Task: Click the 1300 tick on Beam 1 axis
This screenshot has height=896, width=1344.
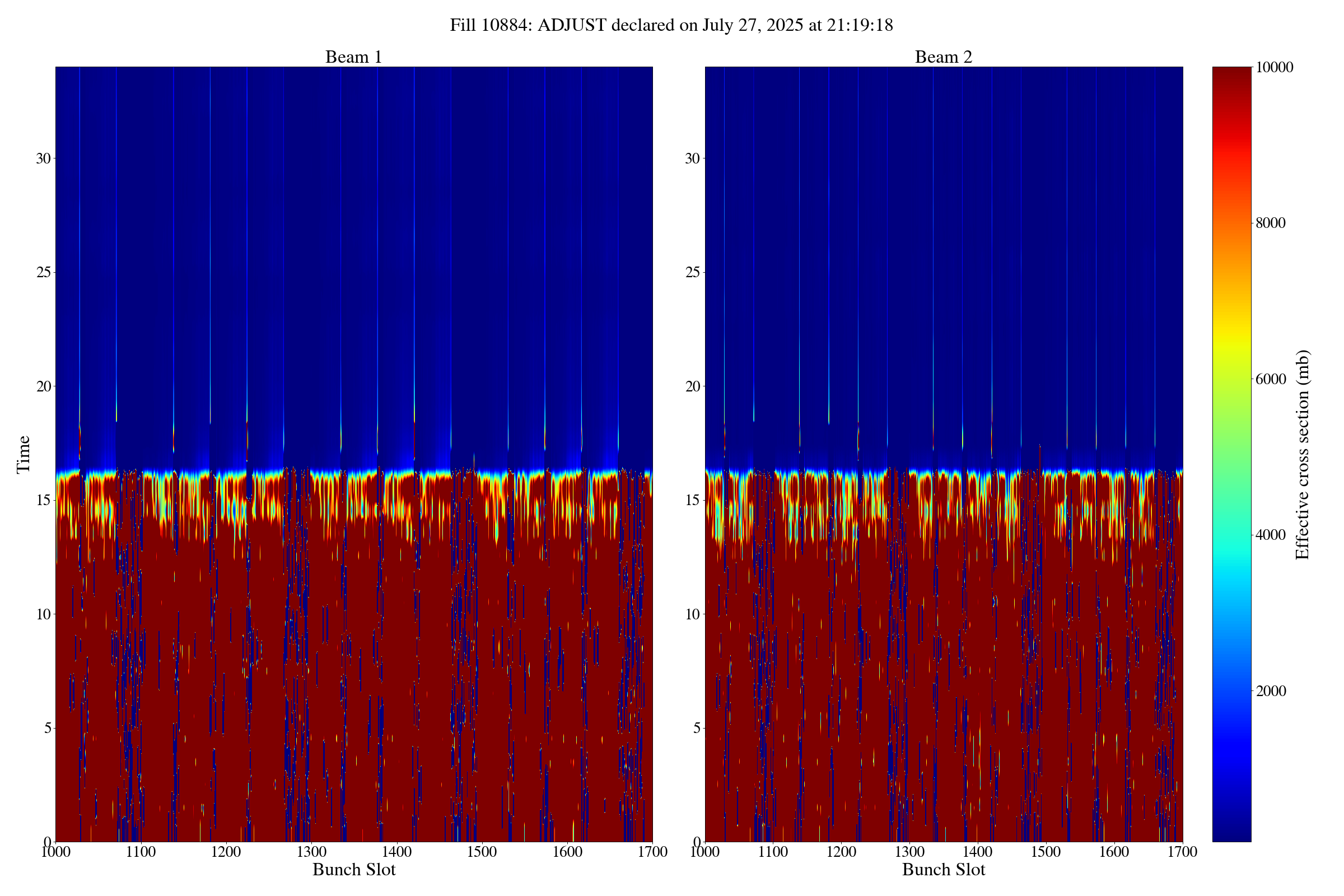Action: coord(311,852)
